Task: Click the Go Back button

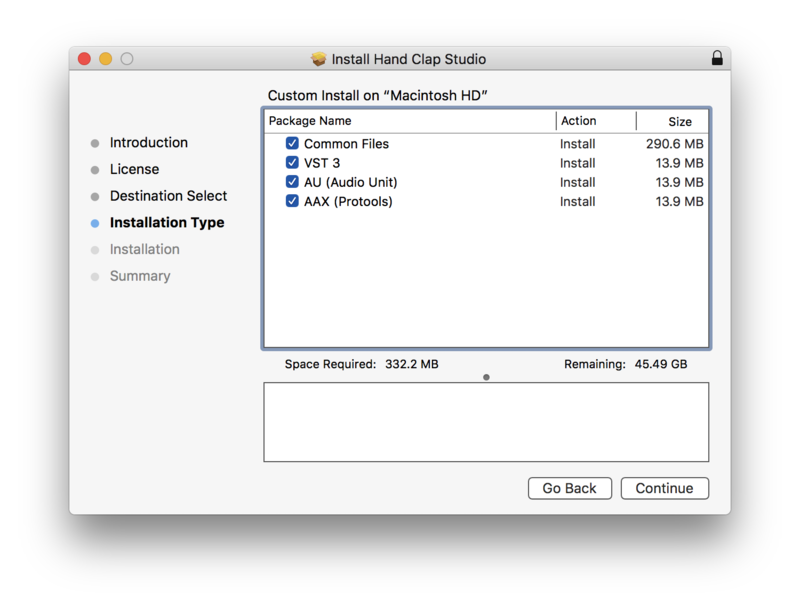Action: coord(569,488)
